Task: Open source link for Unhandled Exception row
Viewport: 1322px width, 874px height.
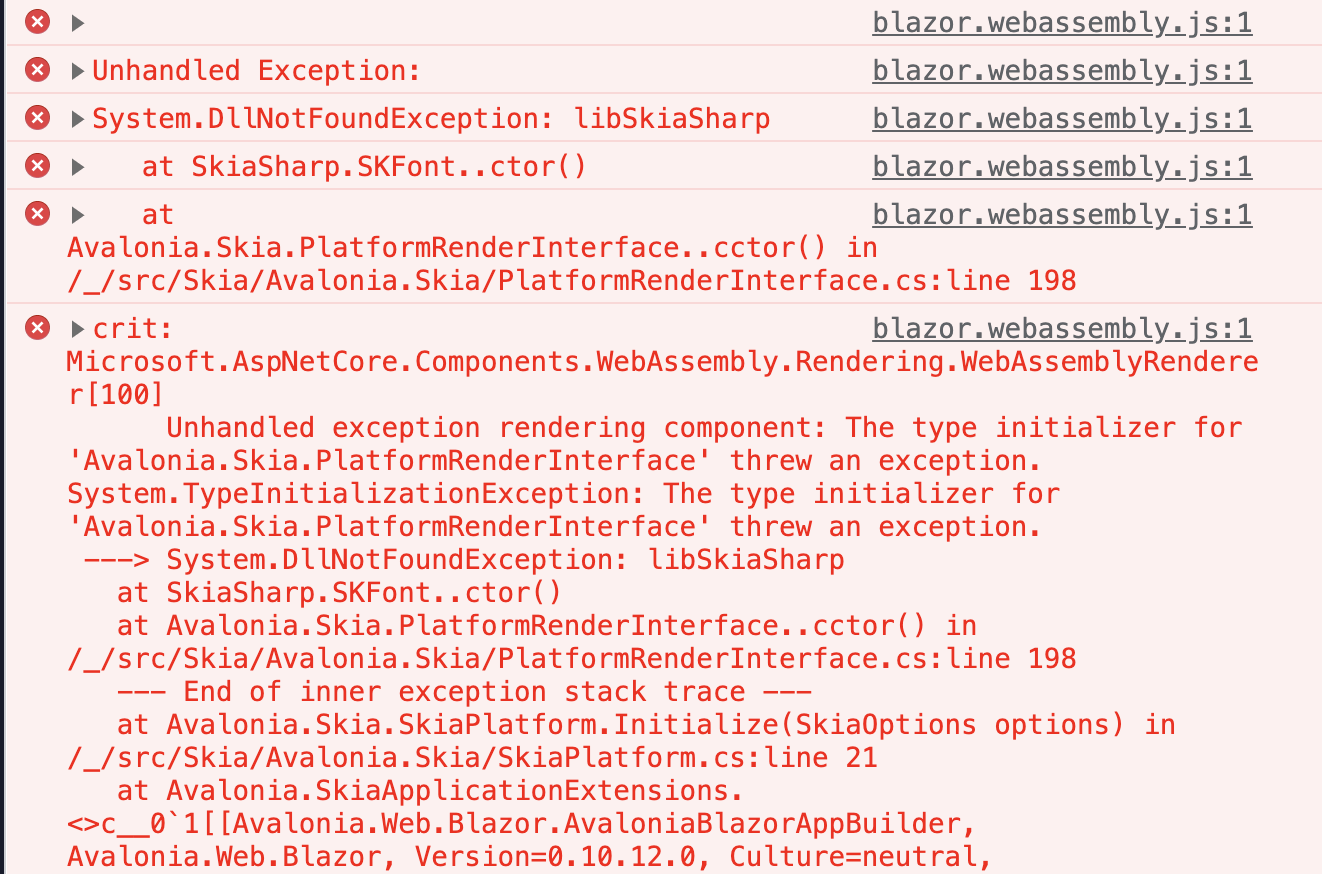Action: pos(1062,70)
